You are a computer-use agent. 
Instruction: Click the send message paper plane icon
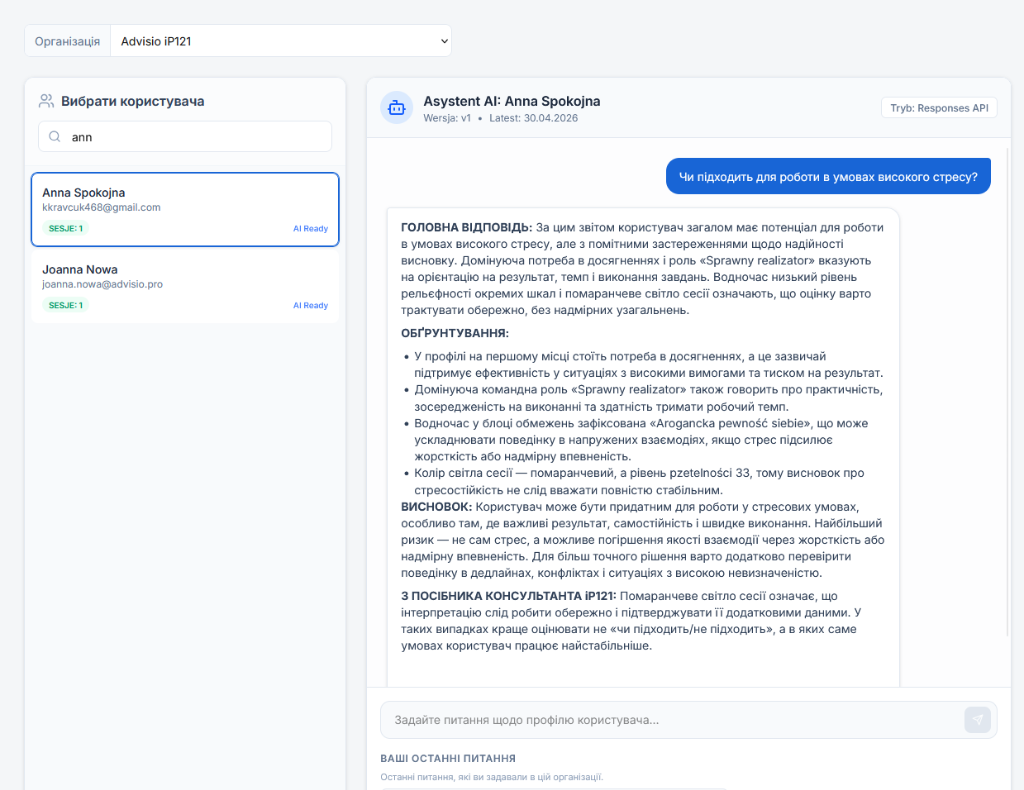978,719
